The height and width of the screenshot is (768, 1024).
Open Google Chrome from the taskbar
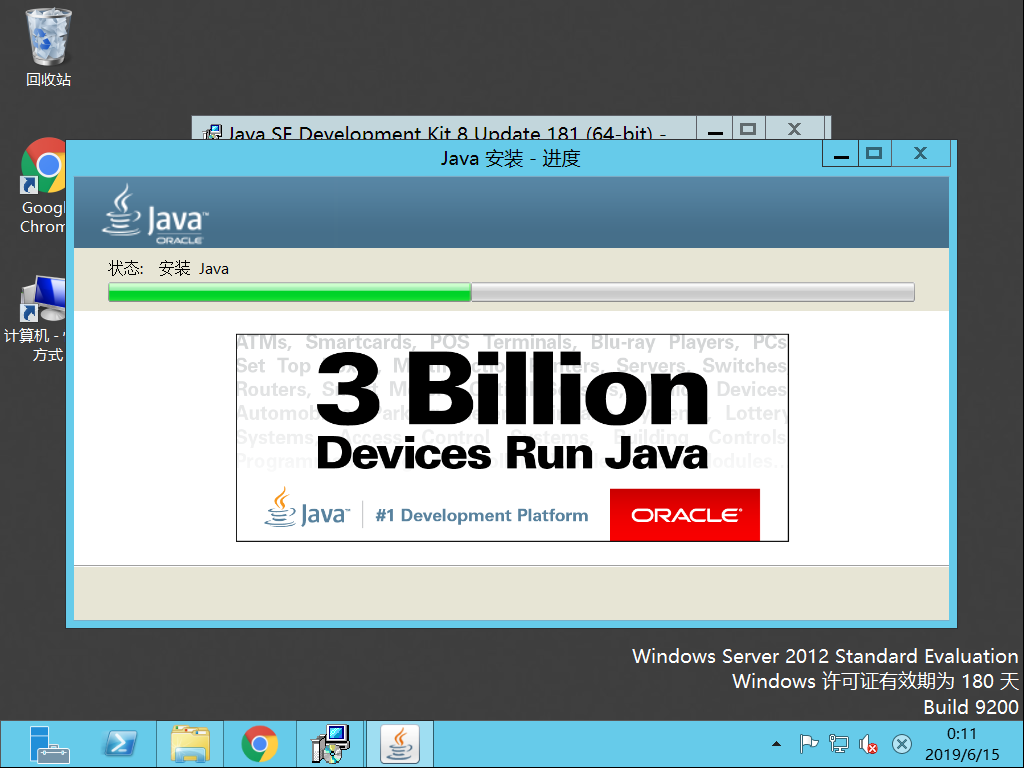(260, 744)
